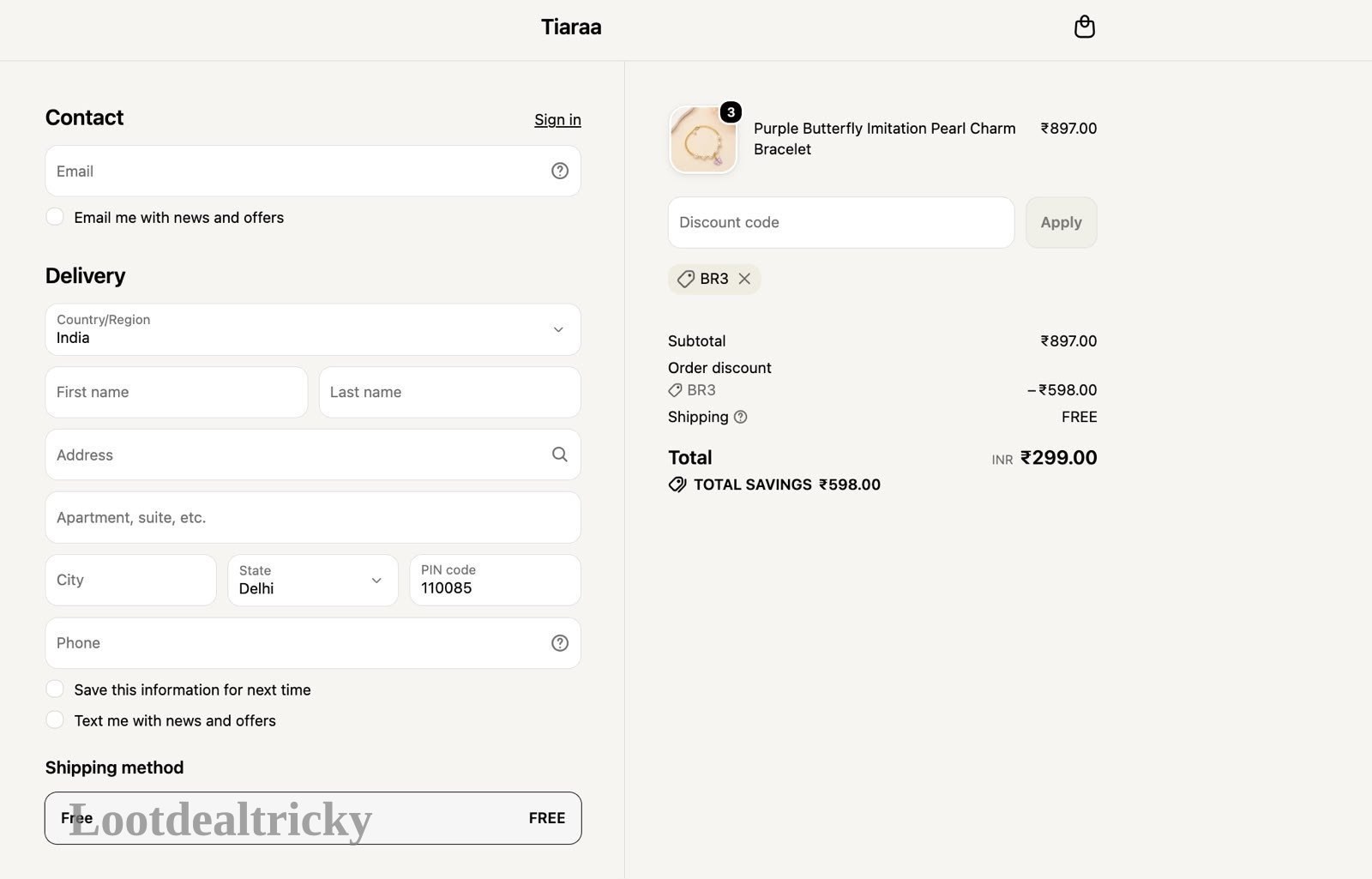This screenshot has width=1372, height=879.
Task: Select the Free shipping method option
Action: coord(313,818)
